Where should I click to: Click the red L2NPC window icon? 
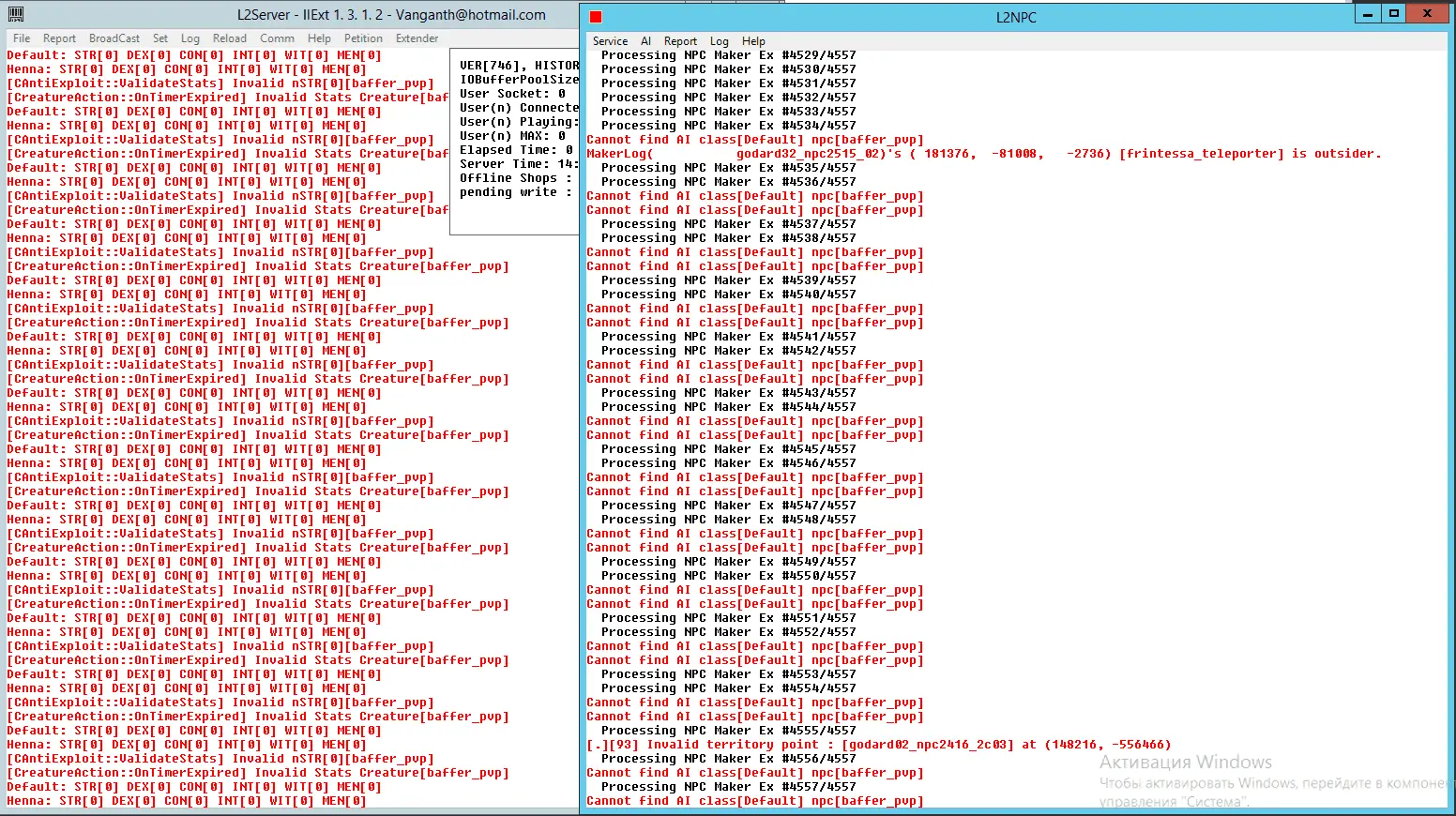click(595, 17)
